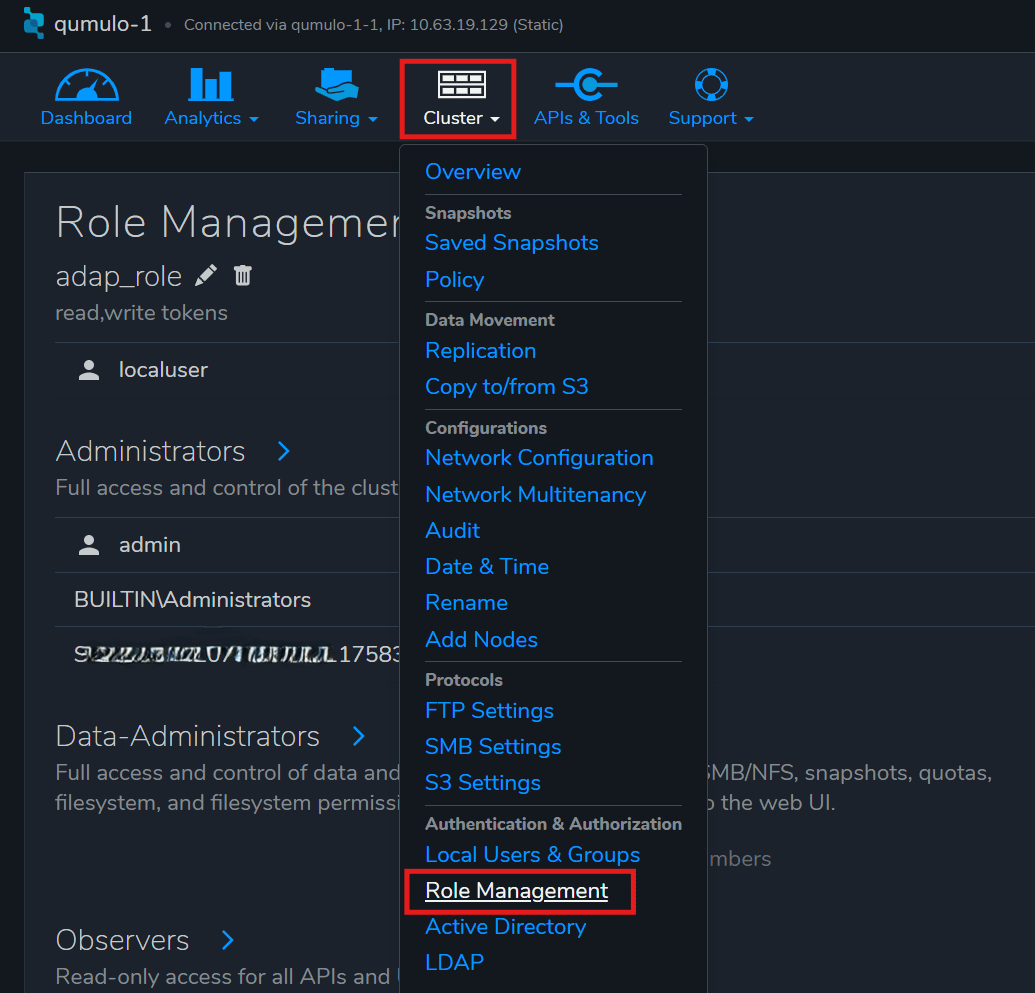Open Network Multitenancy menu entry
Screen dimensions: 1035x993
(535, 495)
